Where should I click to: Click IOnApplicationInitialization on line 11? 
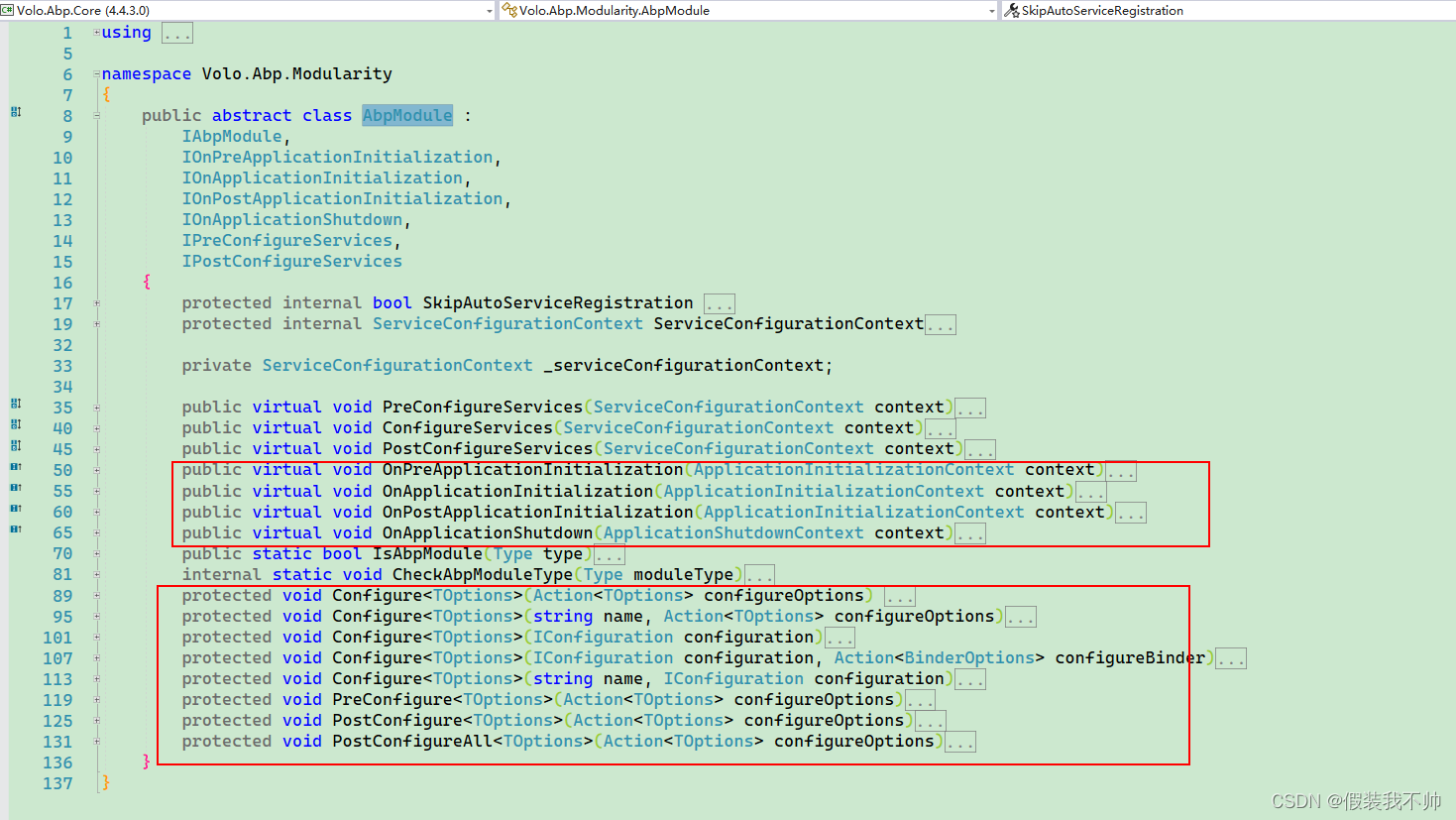(322, 177)
